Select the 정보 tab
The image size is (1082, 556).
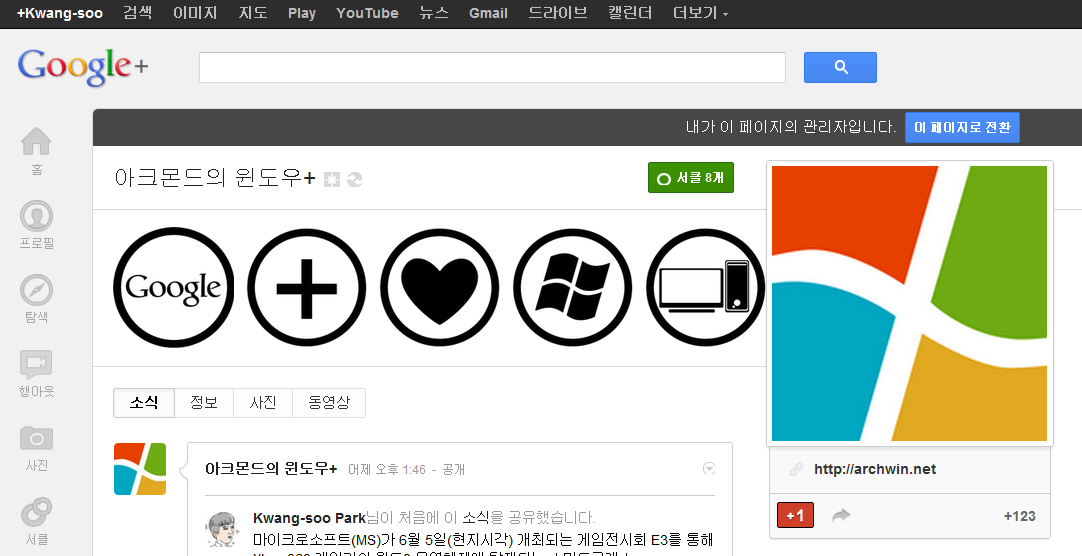204,403
